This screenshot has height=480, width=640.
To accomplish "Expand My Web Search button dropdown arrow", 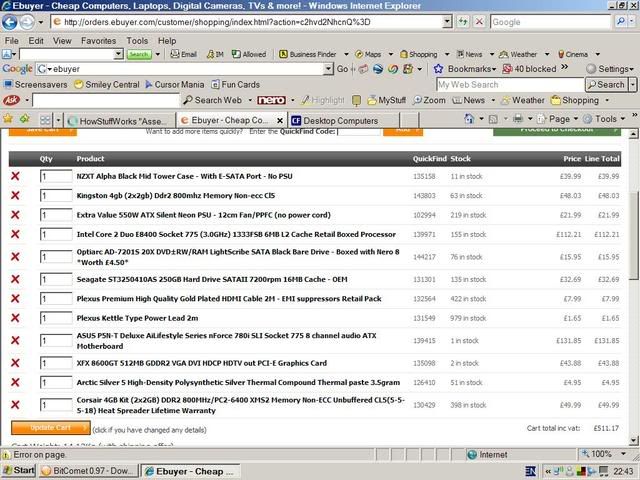I will pyautogui.click(x=632, y=84).
